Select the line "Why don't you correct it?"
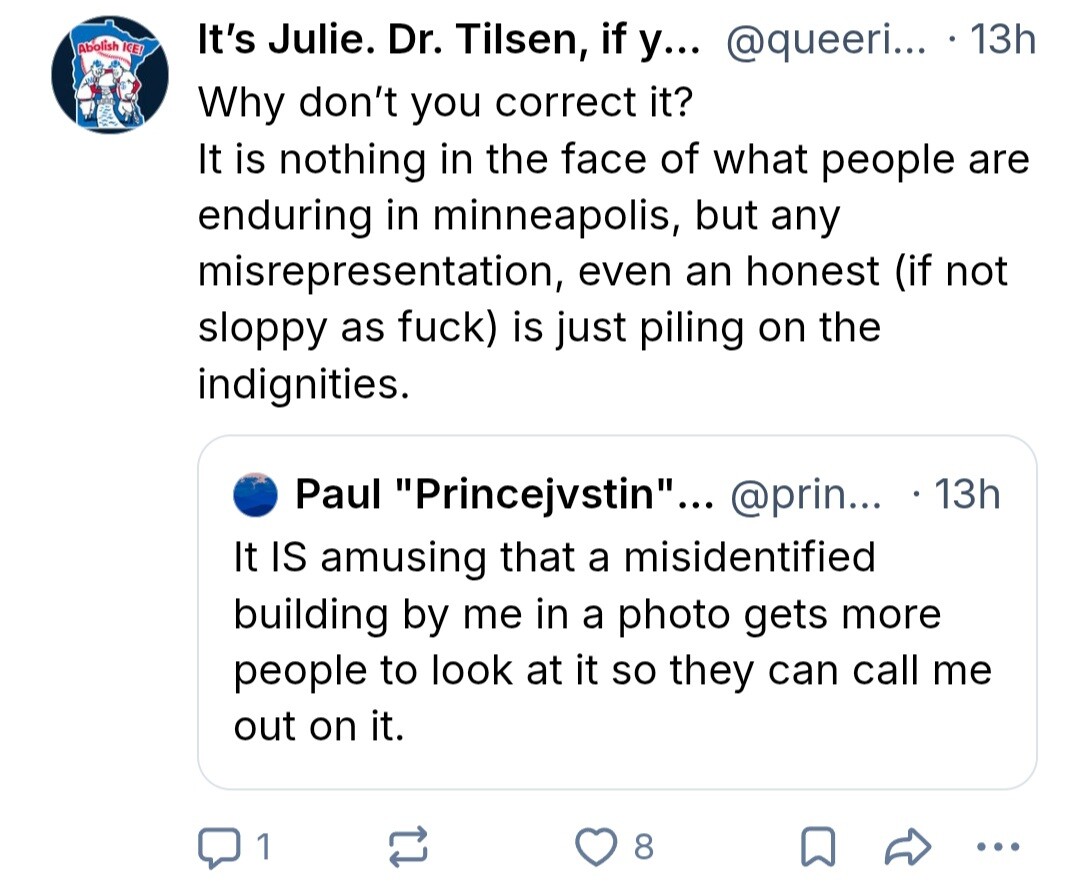 tap(446, 101)
